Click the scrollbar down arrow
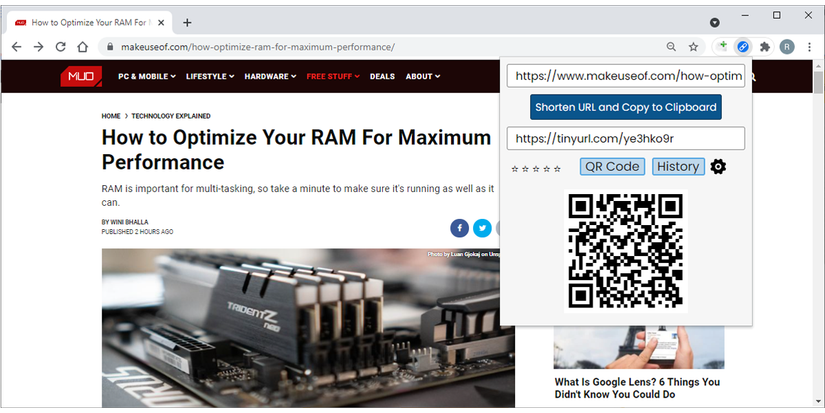825x413 pixels. [819, 402]
